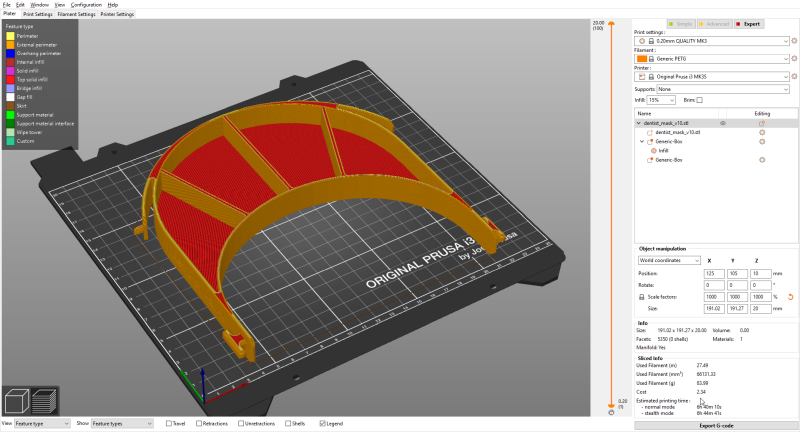Open the World coordinates dropdown
Viewport: 800px width, 432px height.
[x=669, y=260]
